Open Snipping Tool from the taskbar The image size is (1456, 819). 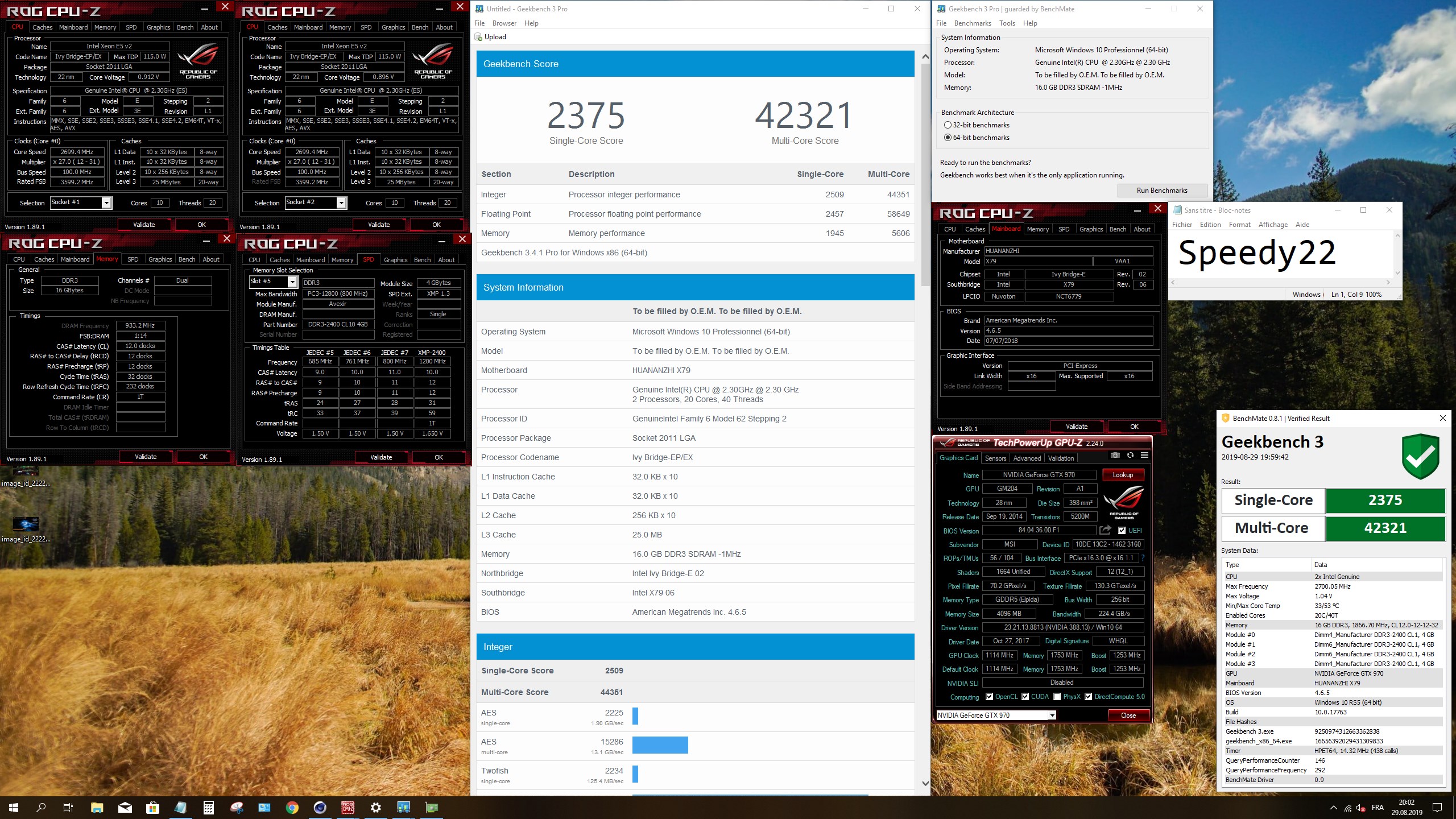(x=236, y=807)
